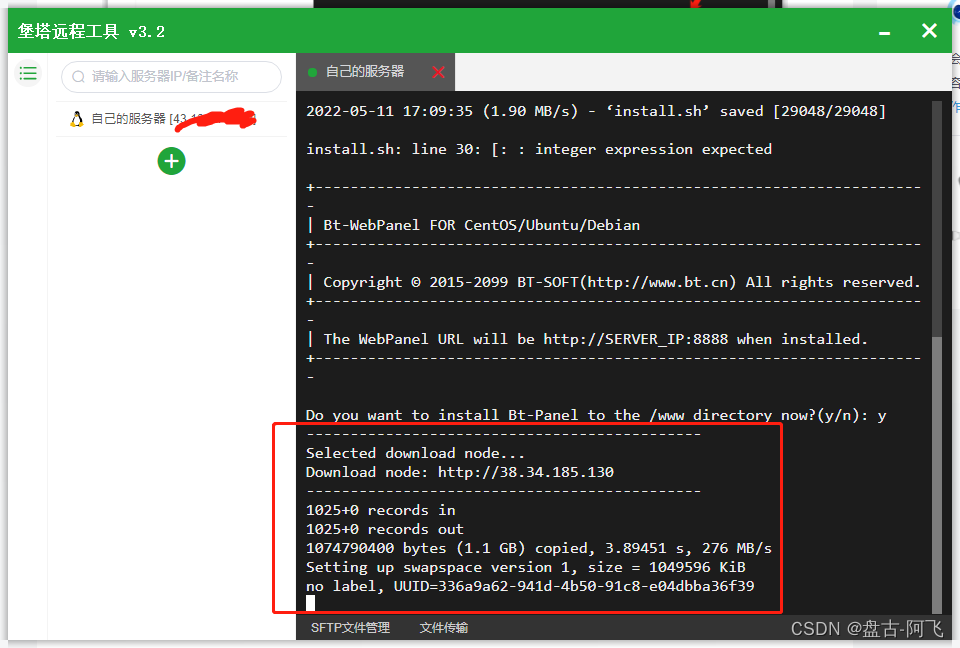This screenshot has width=960, height=648.
Task: Close the 自己的服务器 tab with red X
Action: 438,72
